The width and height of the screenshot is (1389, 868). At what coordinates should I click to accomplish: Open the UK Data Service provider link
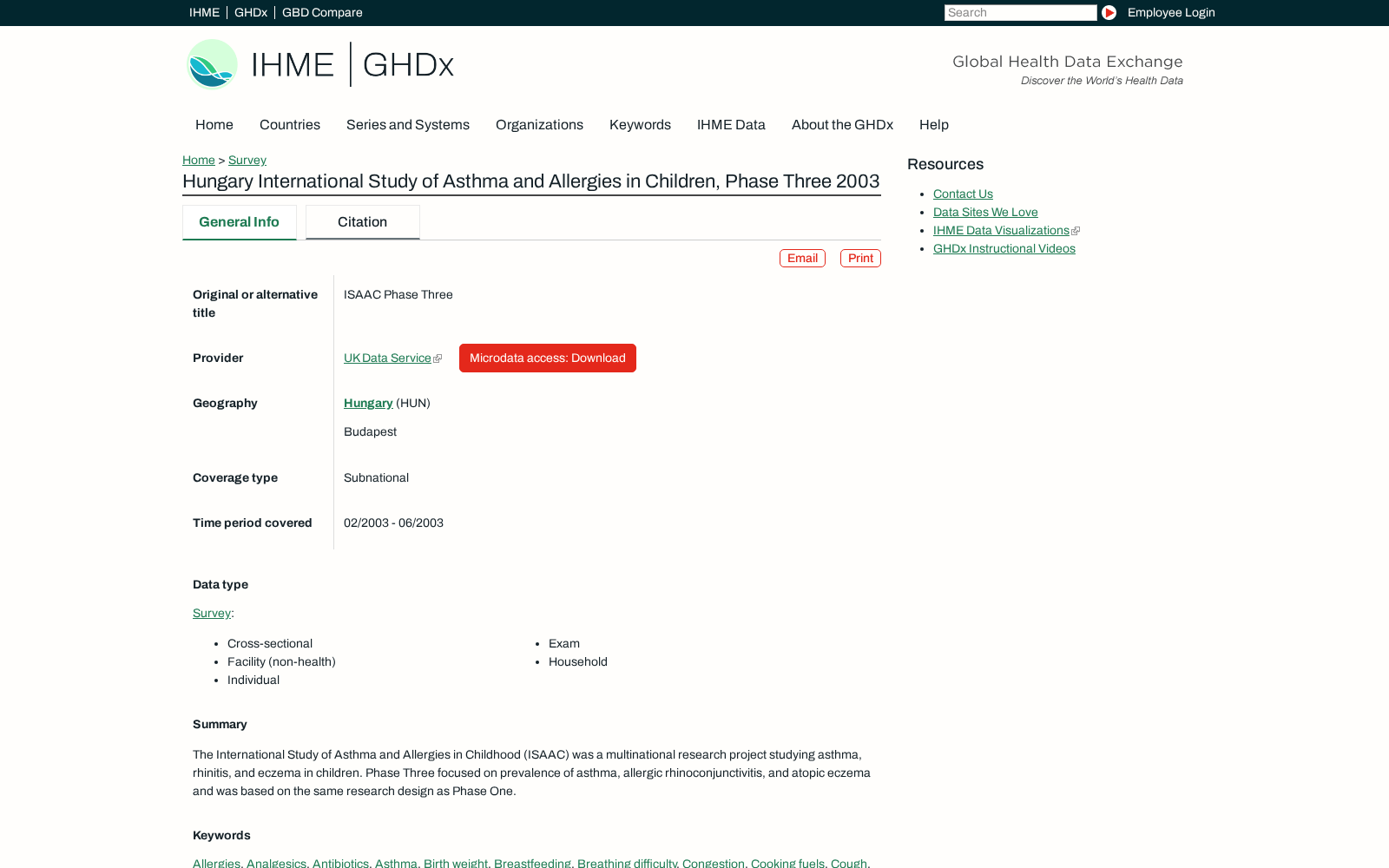[387, 358]
